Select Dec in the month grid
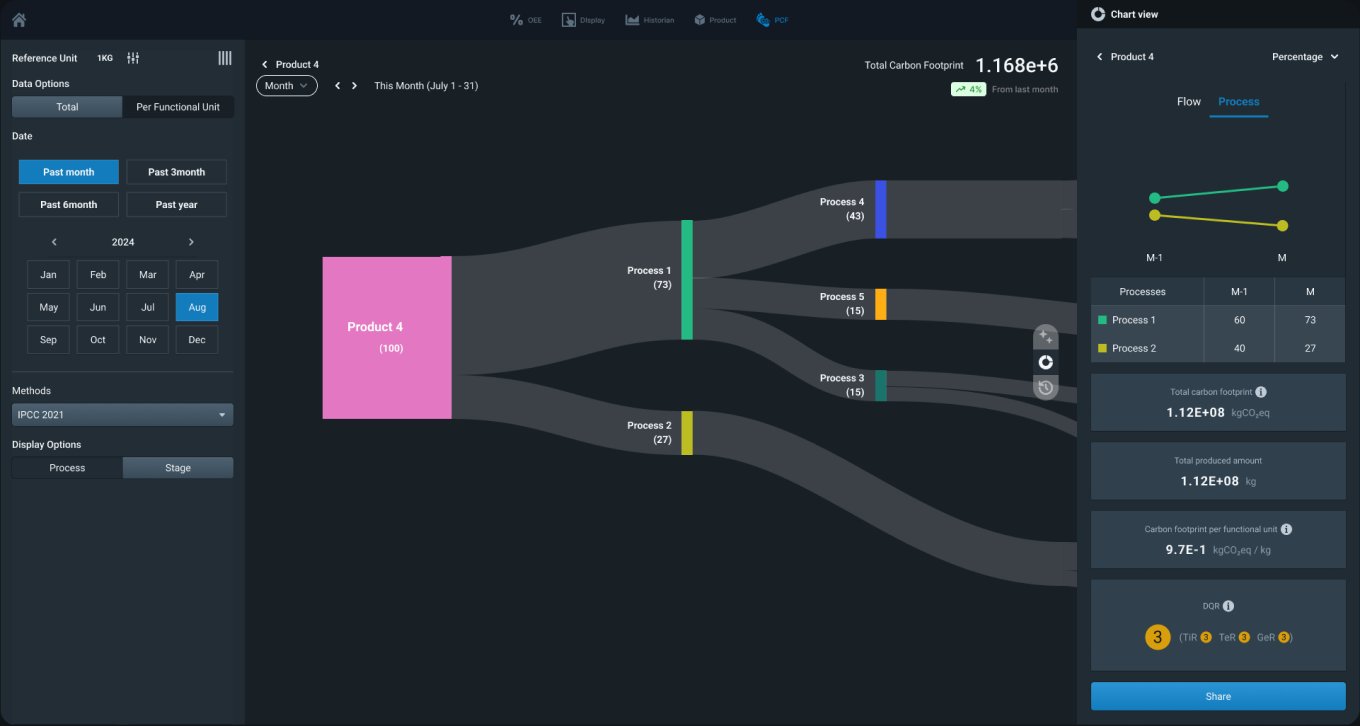The image size is (1360, 726). pos(197,340)
